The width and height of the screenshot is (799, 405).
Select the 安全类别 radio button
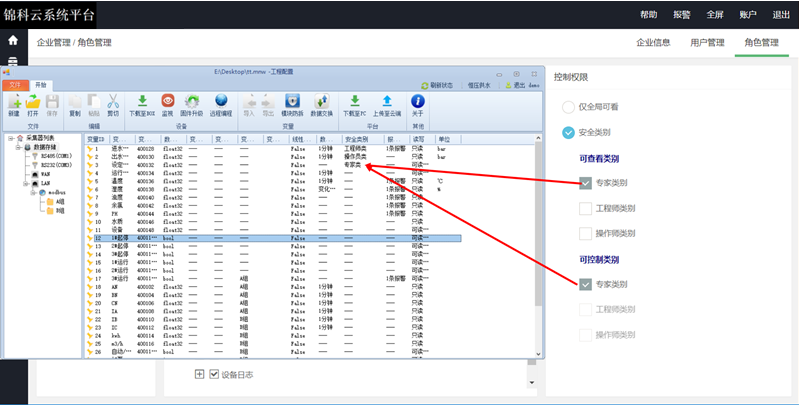point(568,132)
